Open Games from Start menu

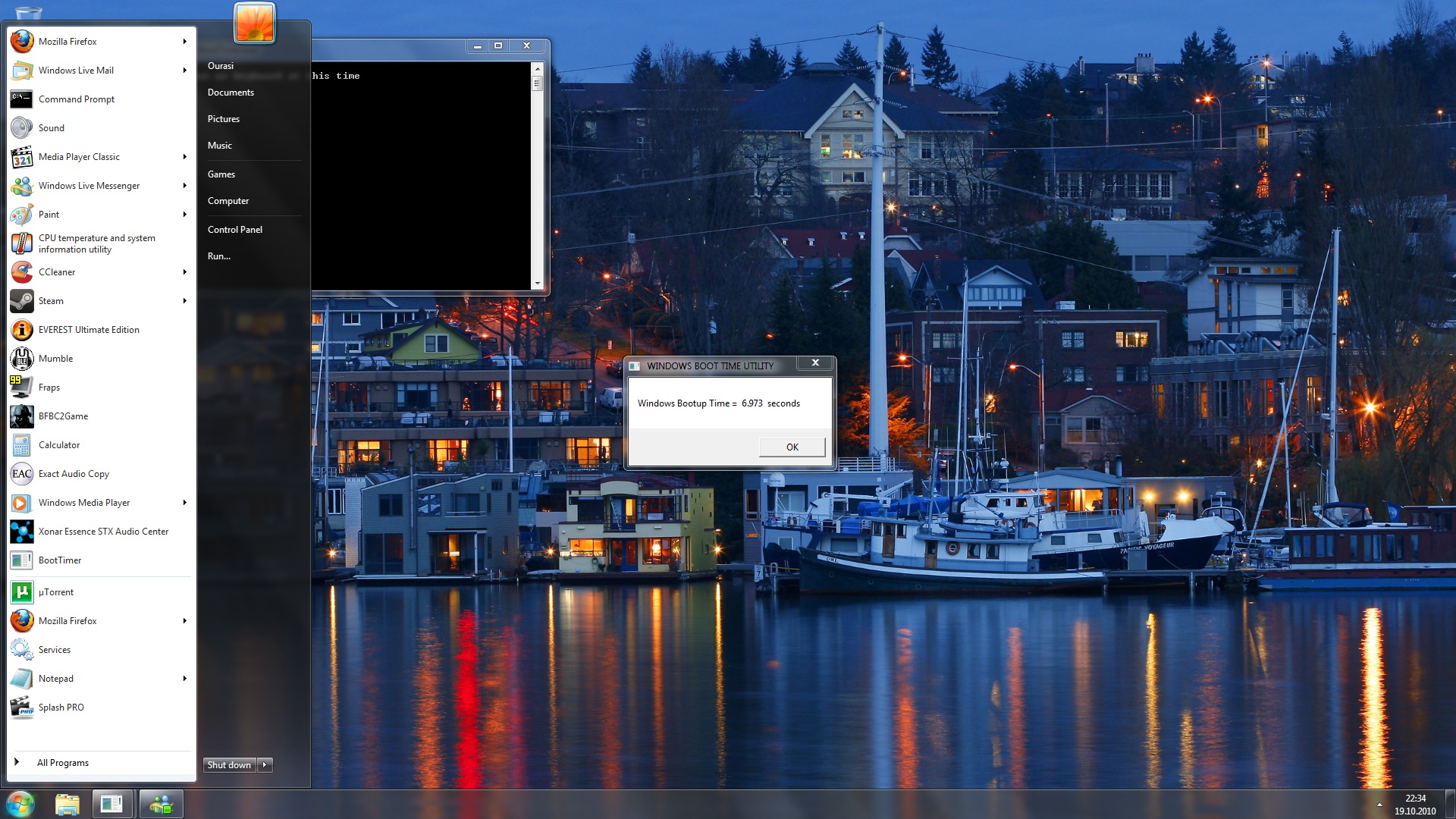pos(221,174)
